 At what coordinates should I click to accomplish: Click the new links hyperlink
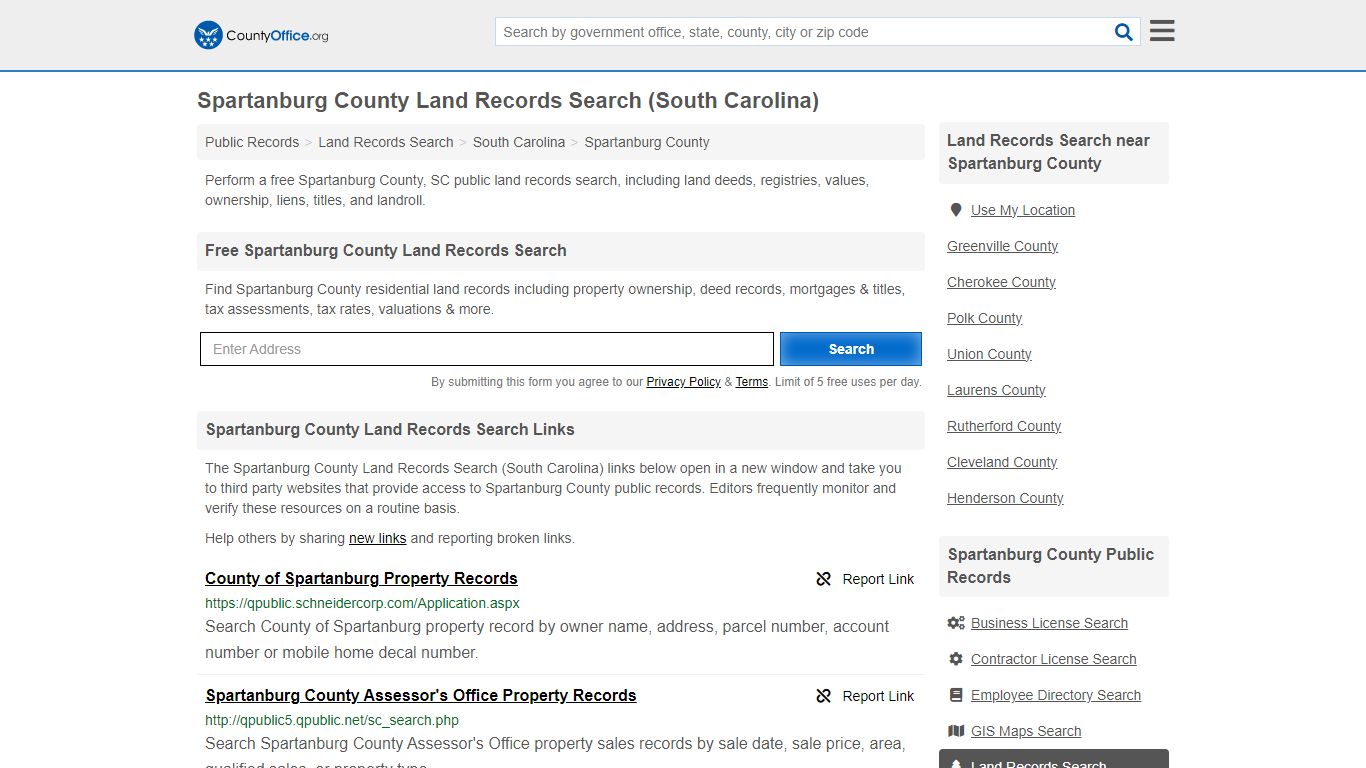point(377,538)
